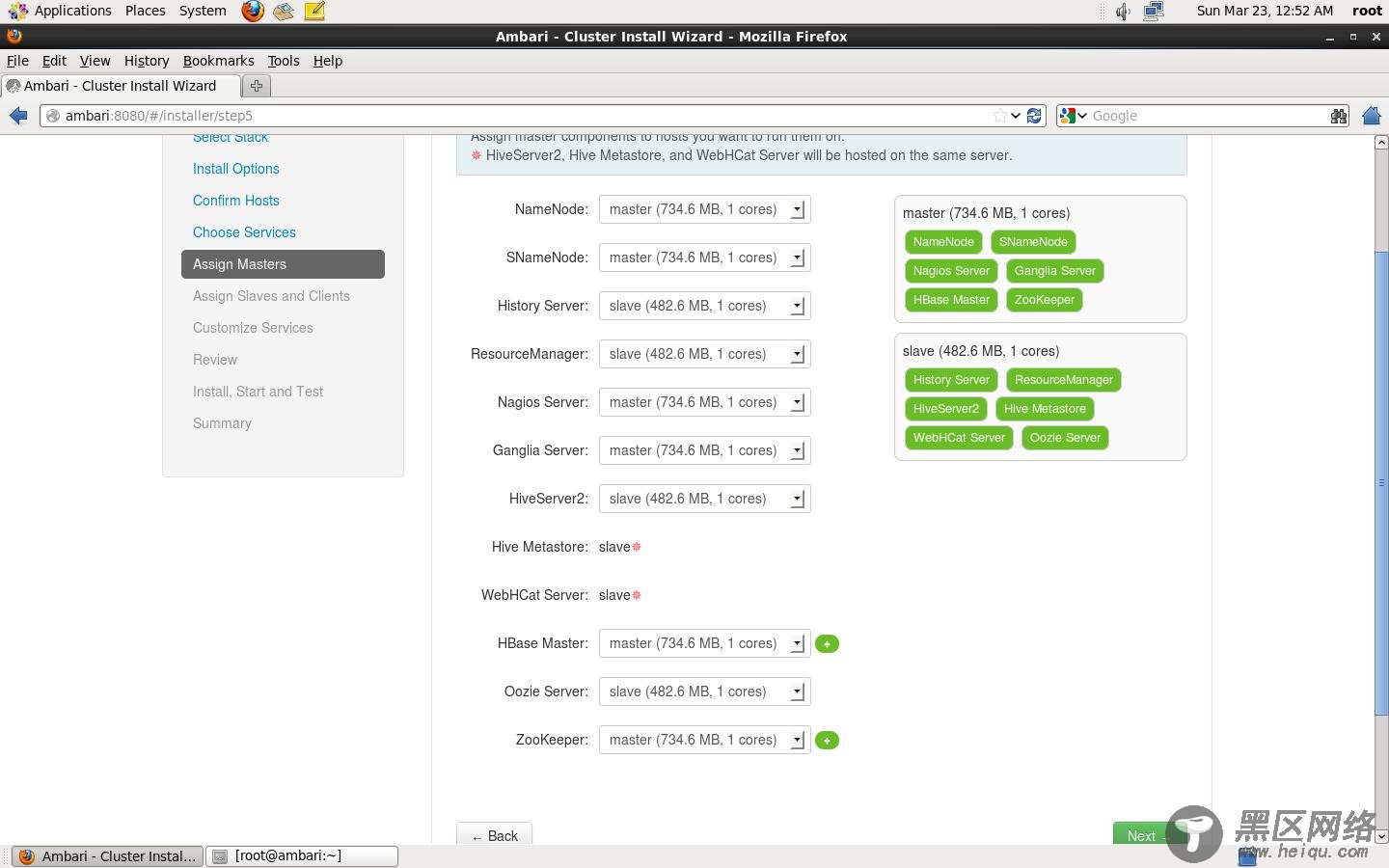The image size is (1389, 868).
Task: Click the Nagios Server tag
Action: [x=951, y=271]
